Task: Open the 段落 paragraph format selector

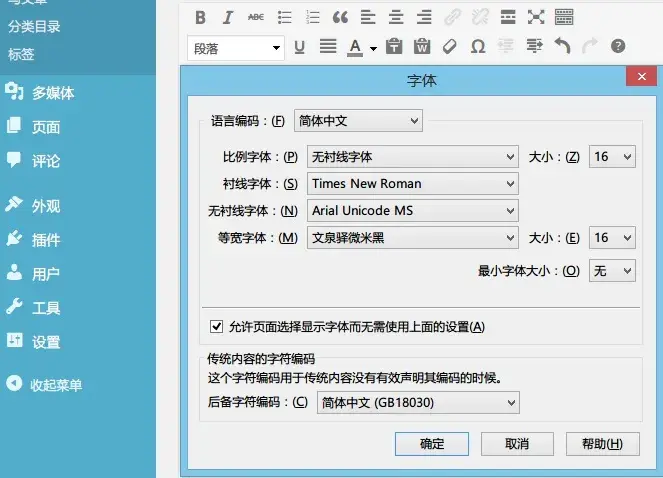Action: pyautogui.click(x=236, y=47)
